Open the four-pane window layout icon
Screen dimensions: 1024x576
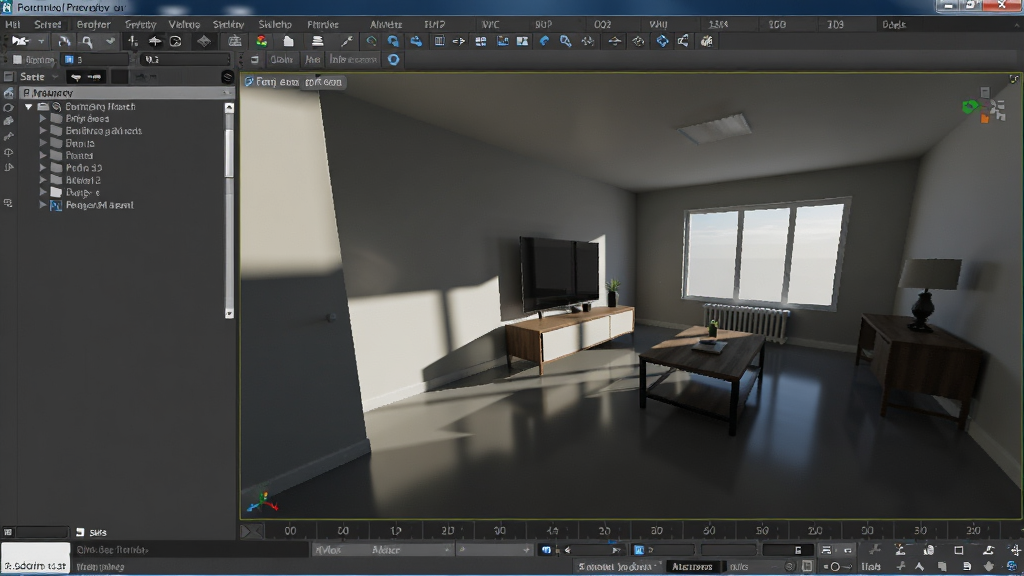click(x=481, y=41)
